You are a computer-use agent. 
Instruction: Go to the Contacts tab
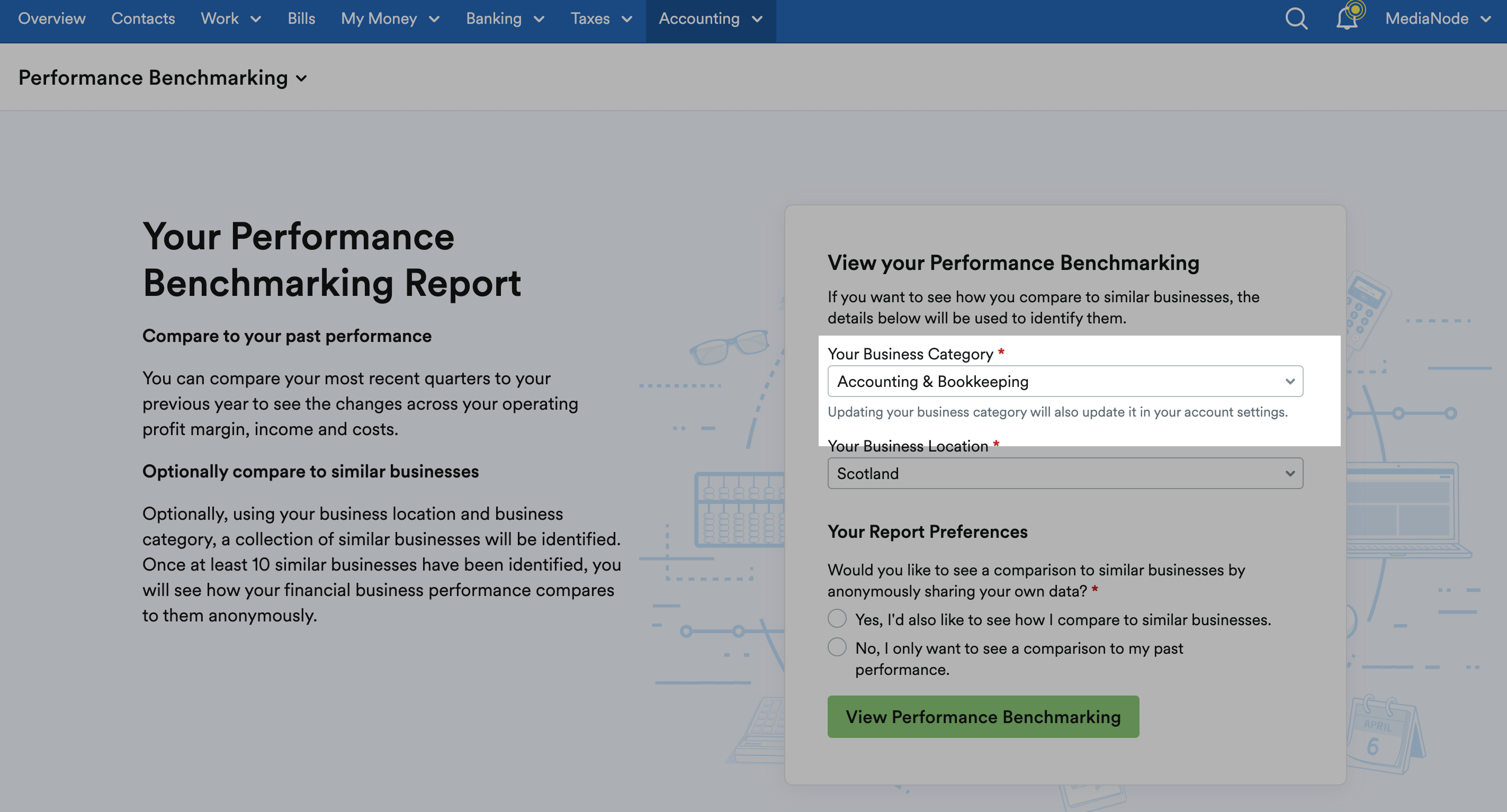coord(143,19)
